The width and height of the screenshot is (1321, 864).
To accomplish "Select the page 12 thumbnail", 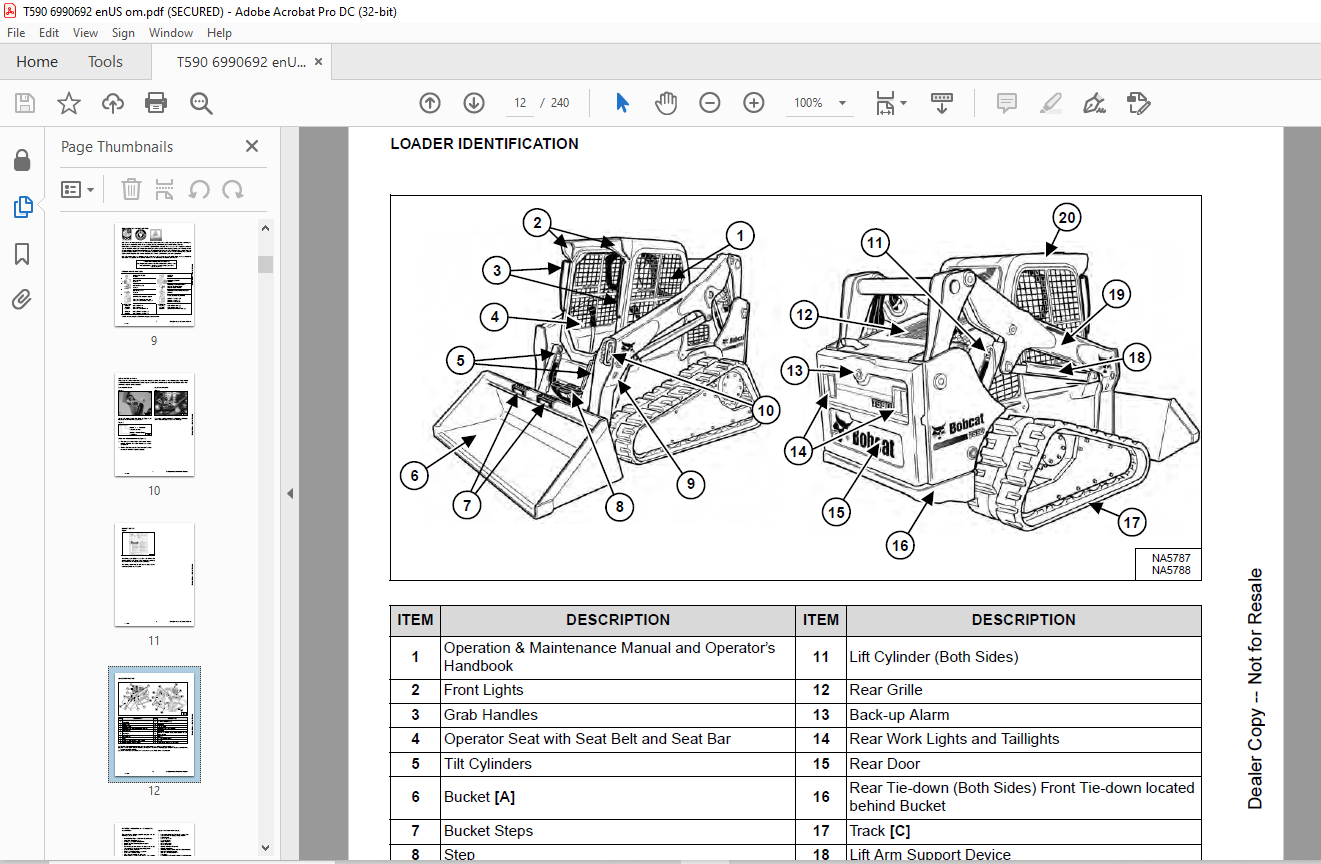I will pos(155,725).
